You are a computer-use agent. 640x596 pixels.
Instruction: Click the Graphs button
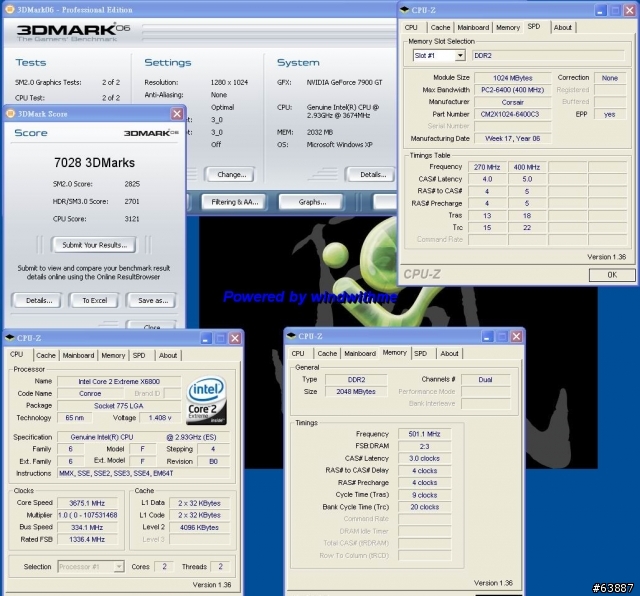[312, 202]
